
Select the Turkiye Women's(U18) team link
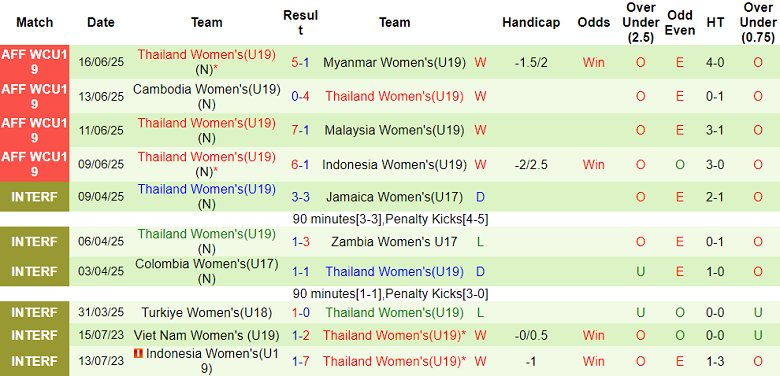pyautogui.click(x=207, y=313)
